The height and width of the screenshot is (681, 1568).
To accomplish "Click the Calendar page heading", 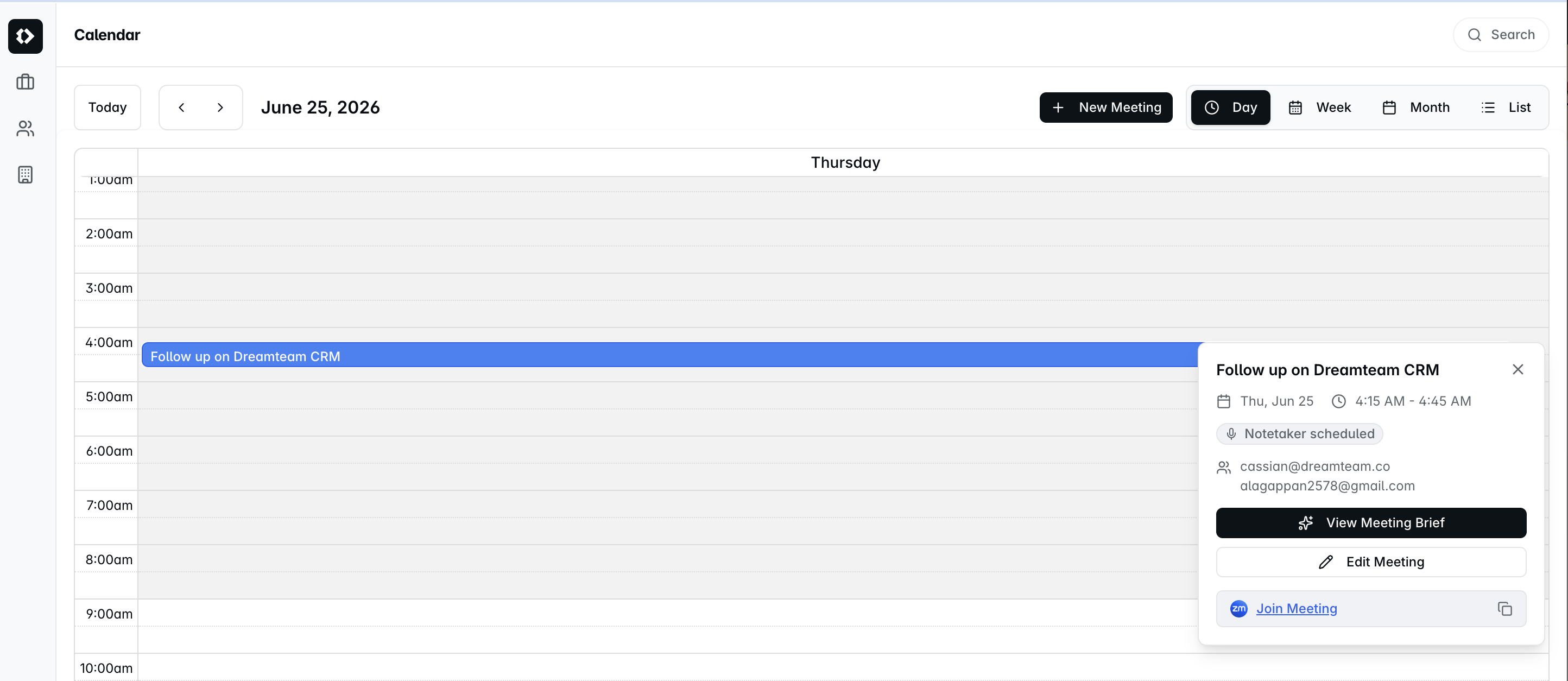I will click(107, 35).
